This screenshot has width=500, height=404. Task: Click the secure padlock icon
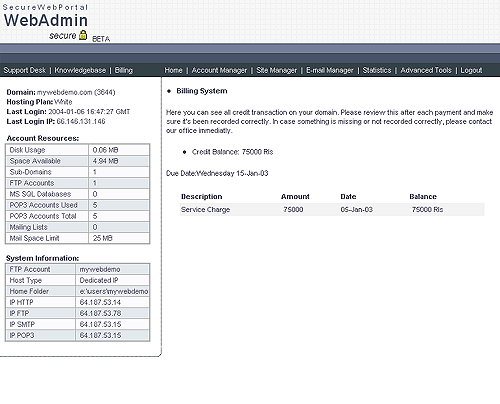coord(83,35)
